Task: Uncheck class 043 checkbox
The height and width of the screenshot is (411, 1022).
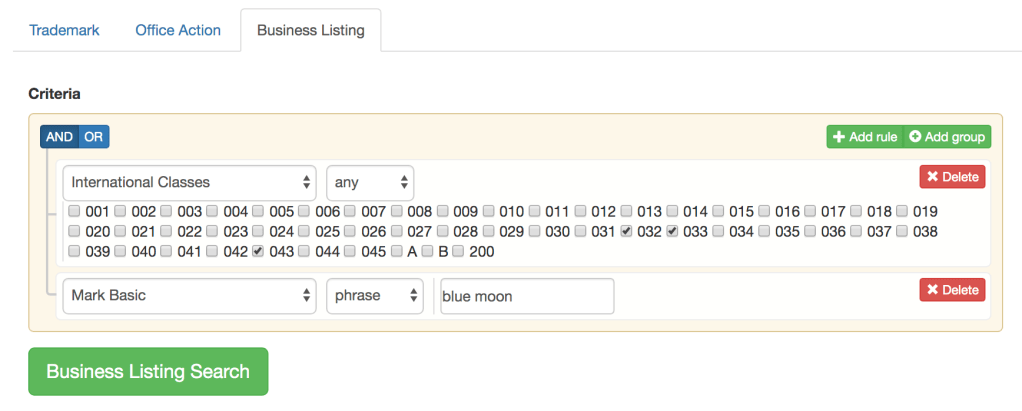Action: point(258,251)
